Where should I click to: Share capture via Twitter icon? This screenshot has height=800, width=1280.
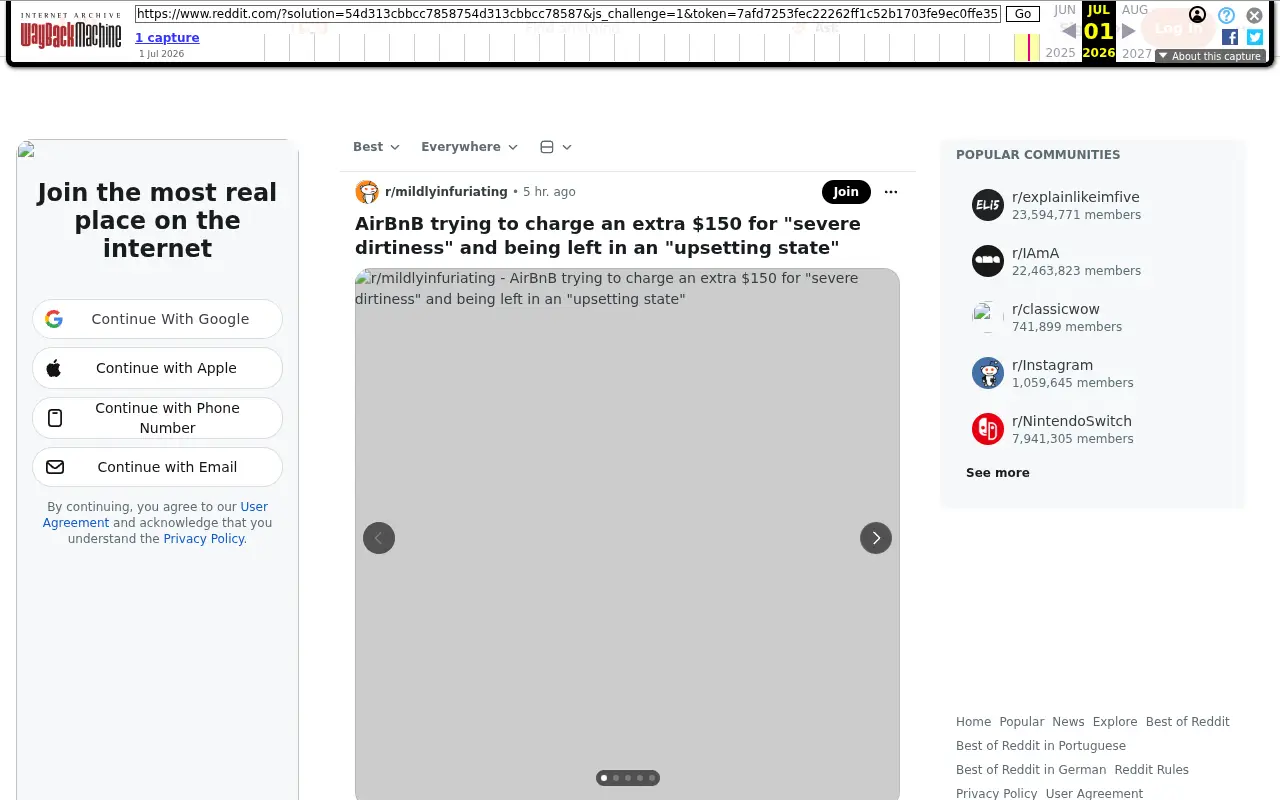[1255, 37]
